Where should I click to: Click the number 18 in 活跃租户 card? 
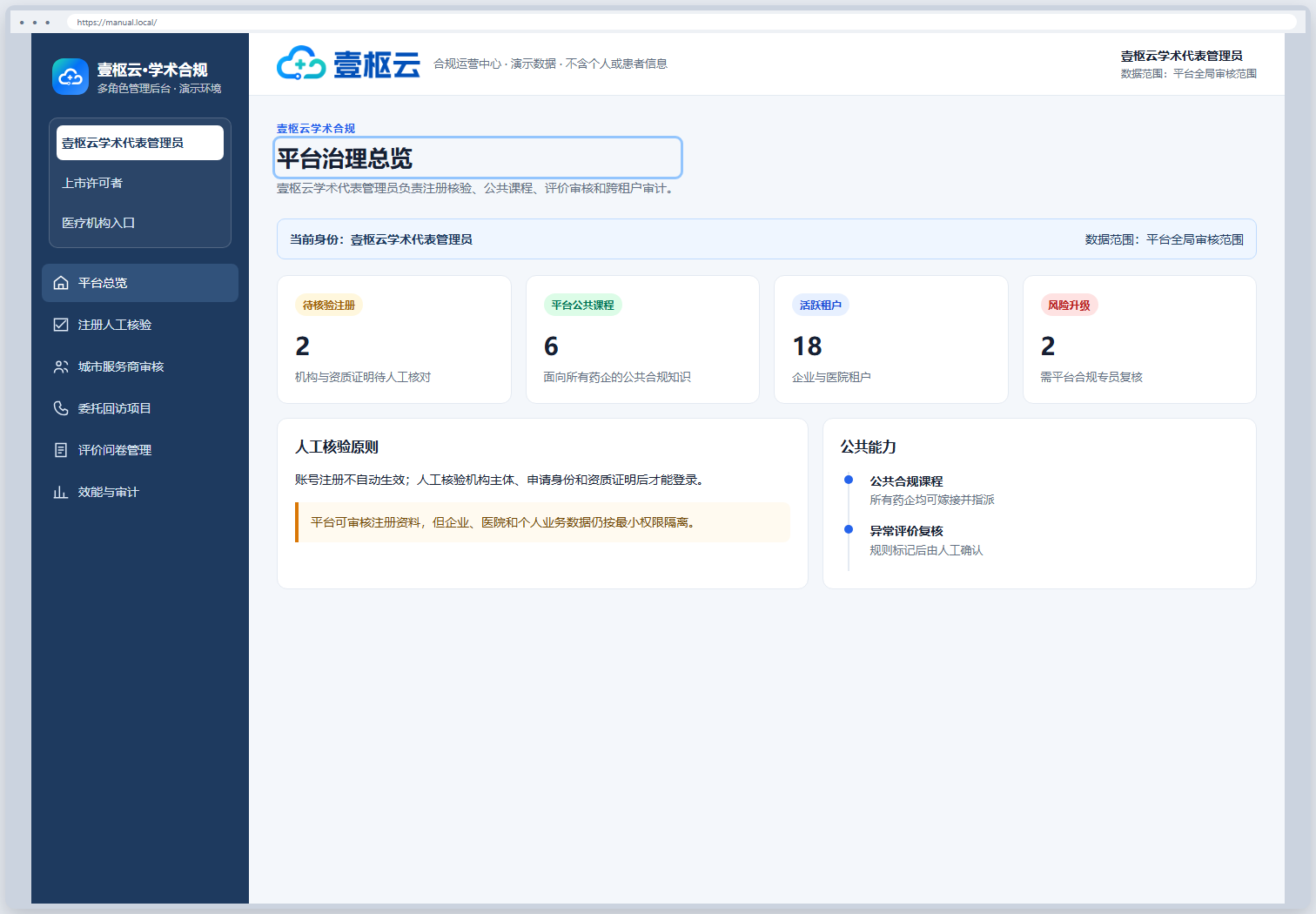click(x=807, y=346)
